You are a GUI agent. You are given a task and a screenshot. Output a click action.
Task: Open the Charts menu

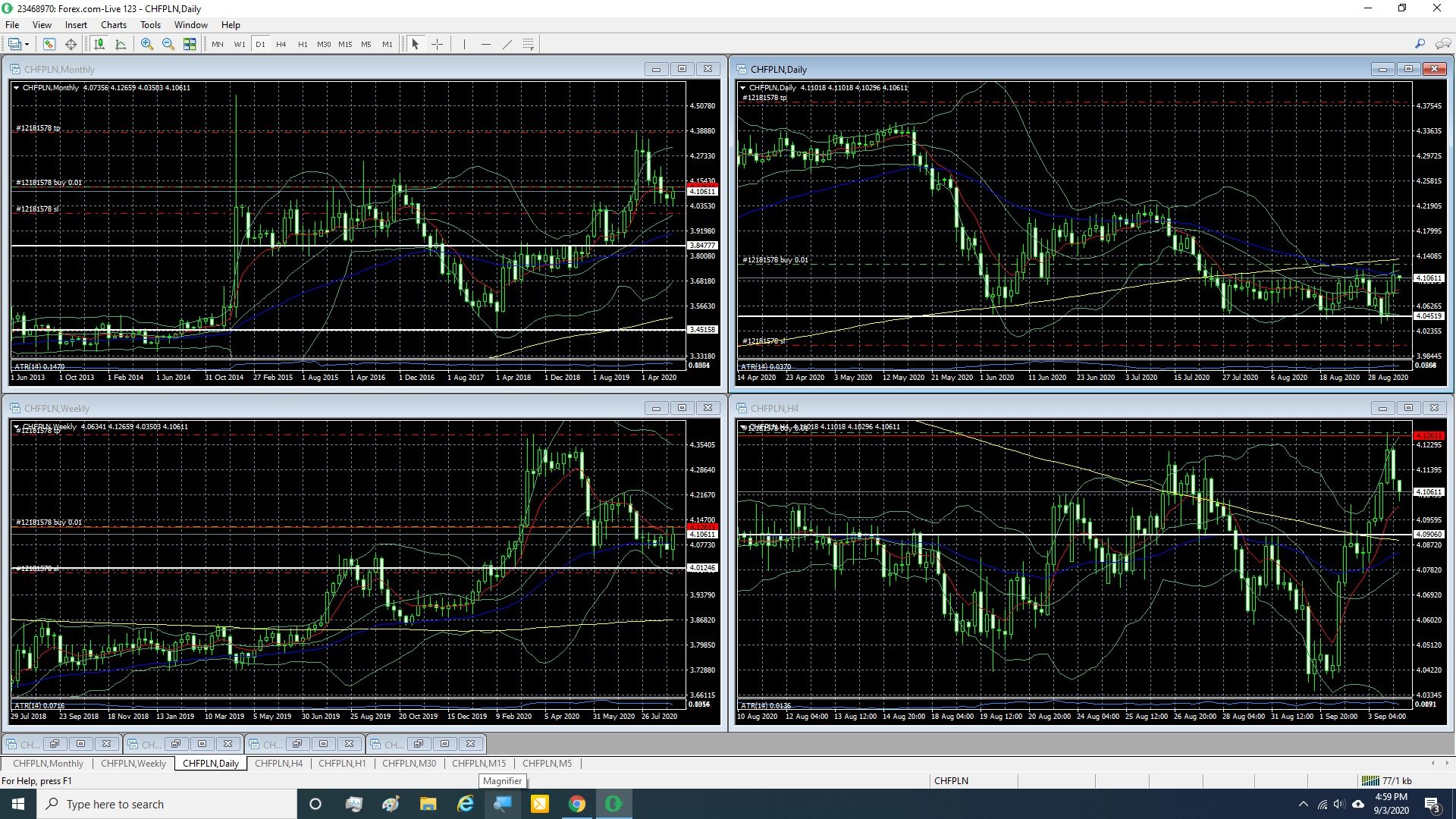click(114, 25)
